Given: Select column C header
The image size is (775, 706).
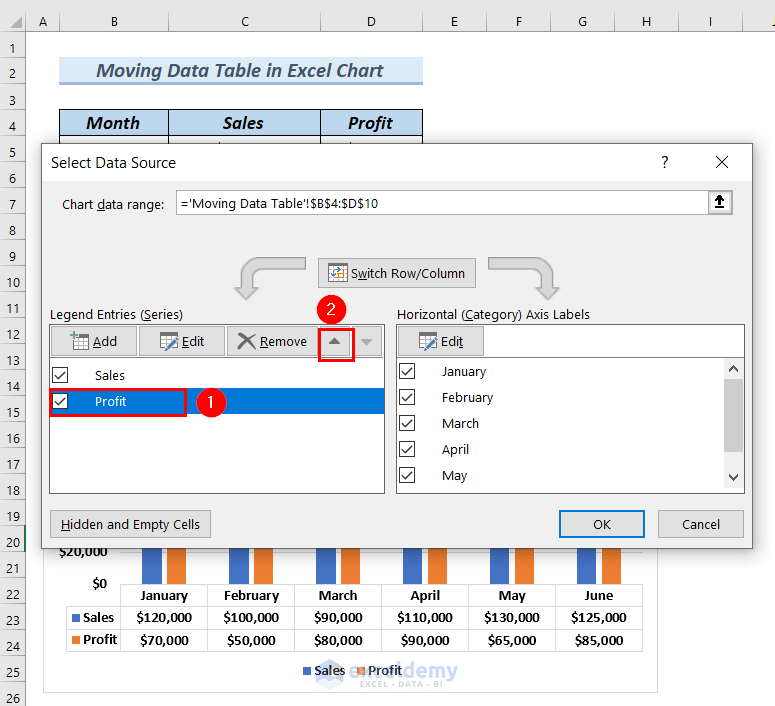Looking at the screenshot, I should tap(245, 22).
